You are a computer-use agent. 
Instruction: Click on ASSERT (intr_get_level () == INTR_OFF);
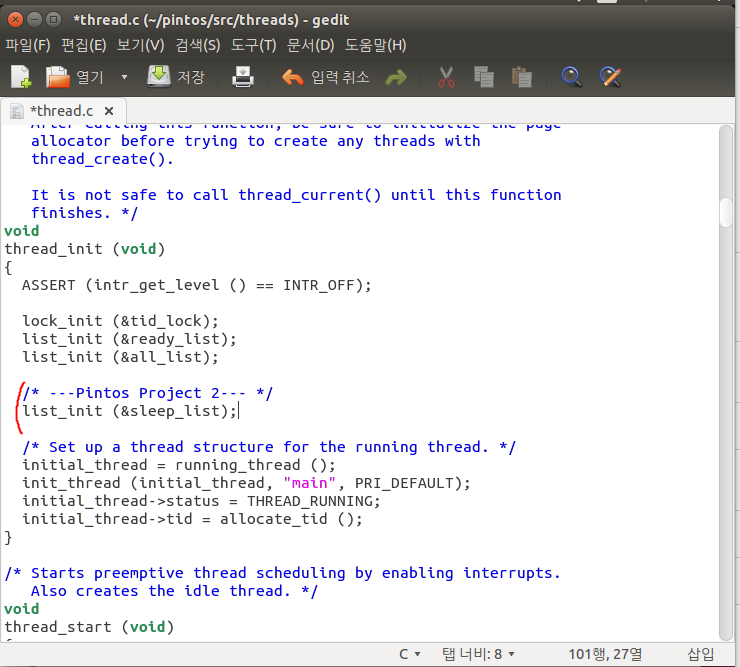click(x=196, y=285)
